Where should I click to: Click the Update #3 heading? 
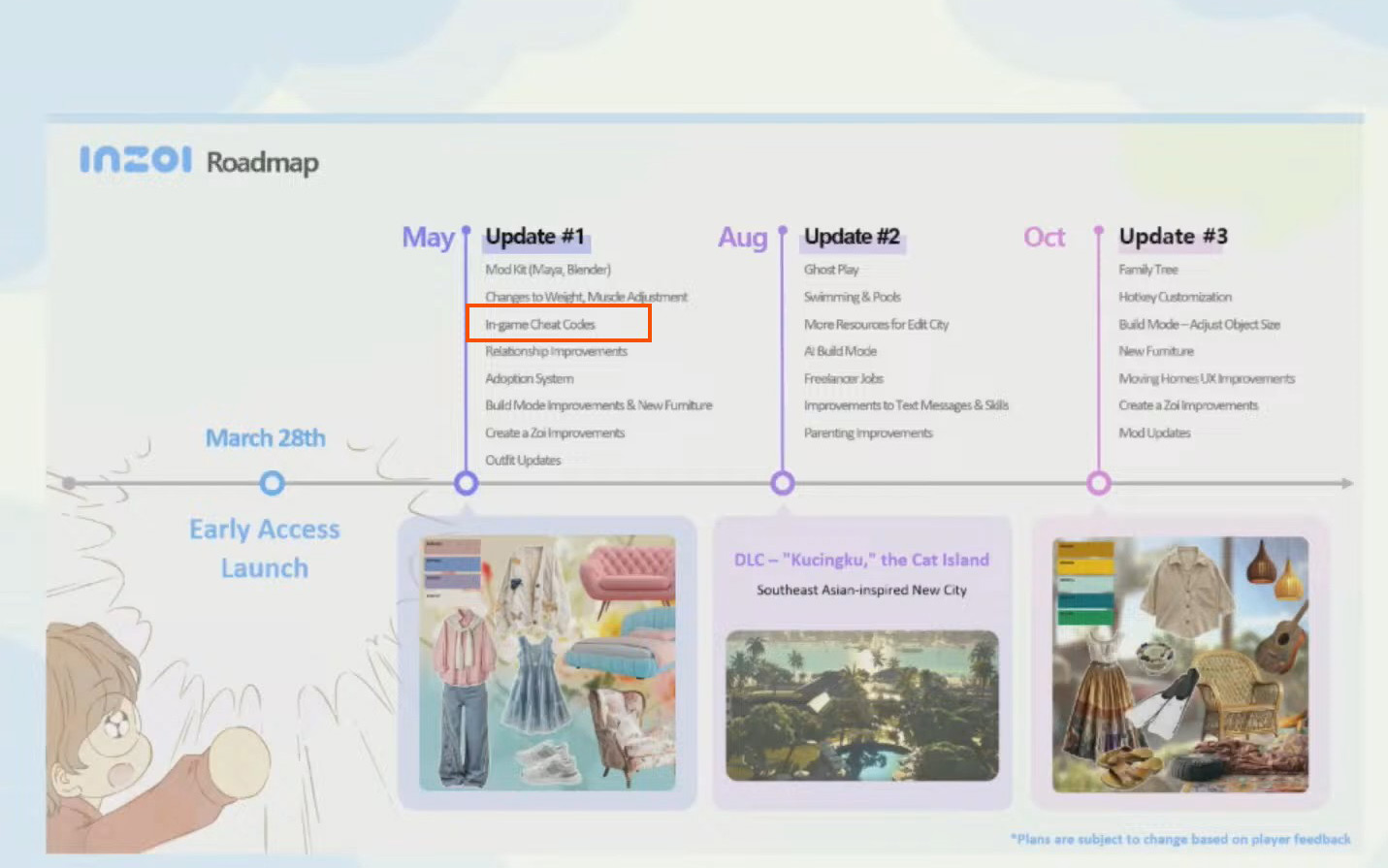[x=1174, y=237]
